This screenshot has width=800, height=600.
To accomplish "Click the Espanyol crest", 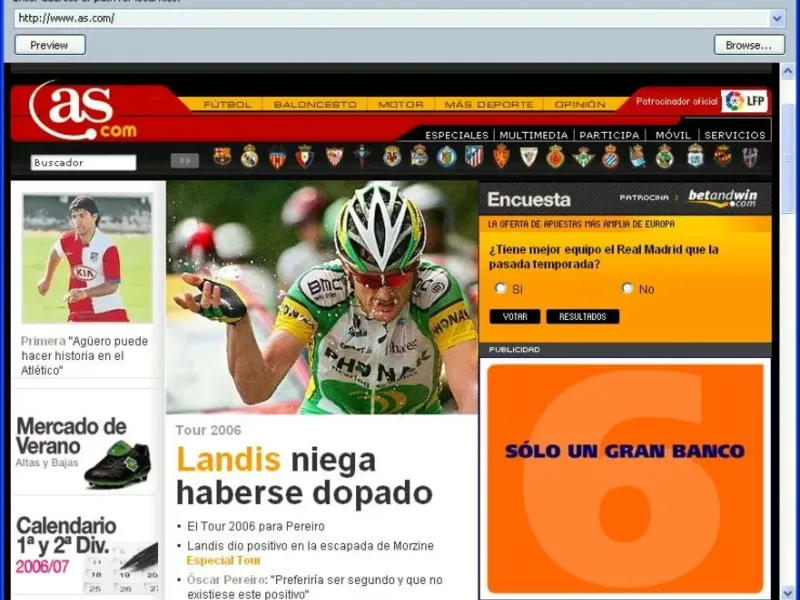I will click(610, 156).
